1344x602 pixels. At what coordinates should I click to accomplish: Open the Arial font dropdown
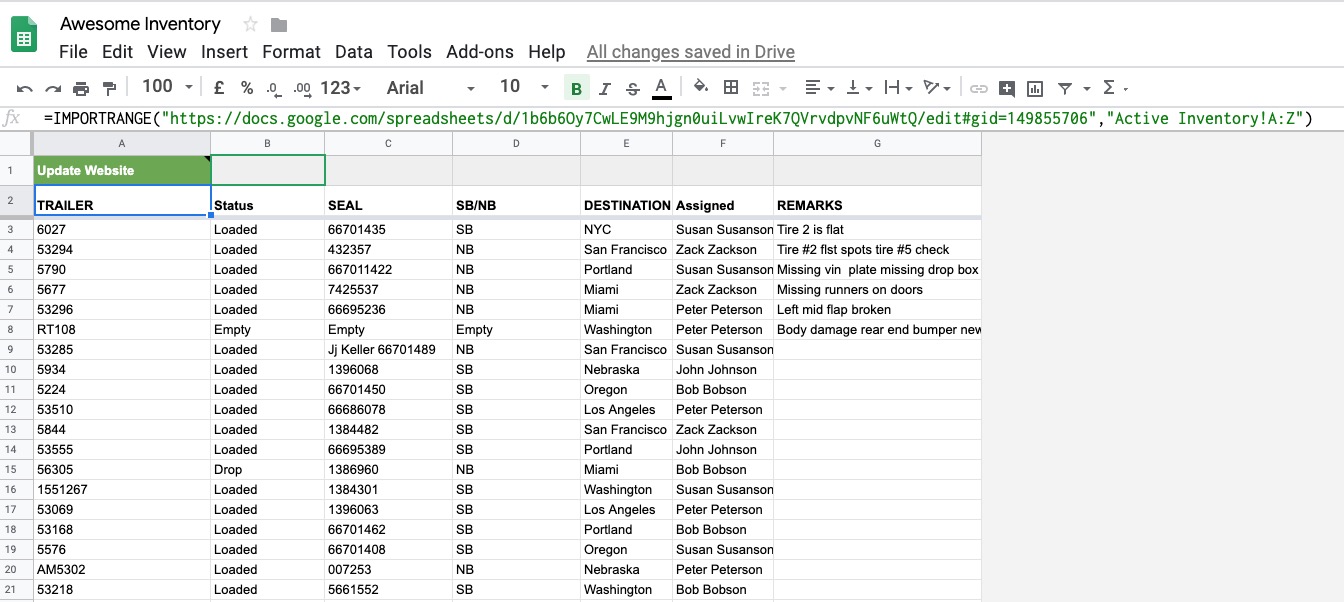(x=429, y=88)
